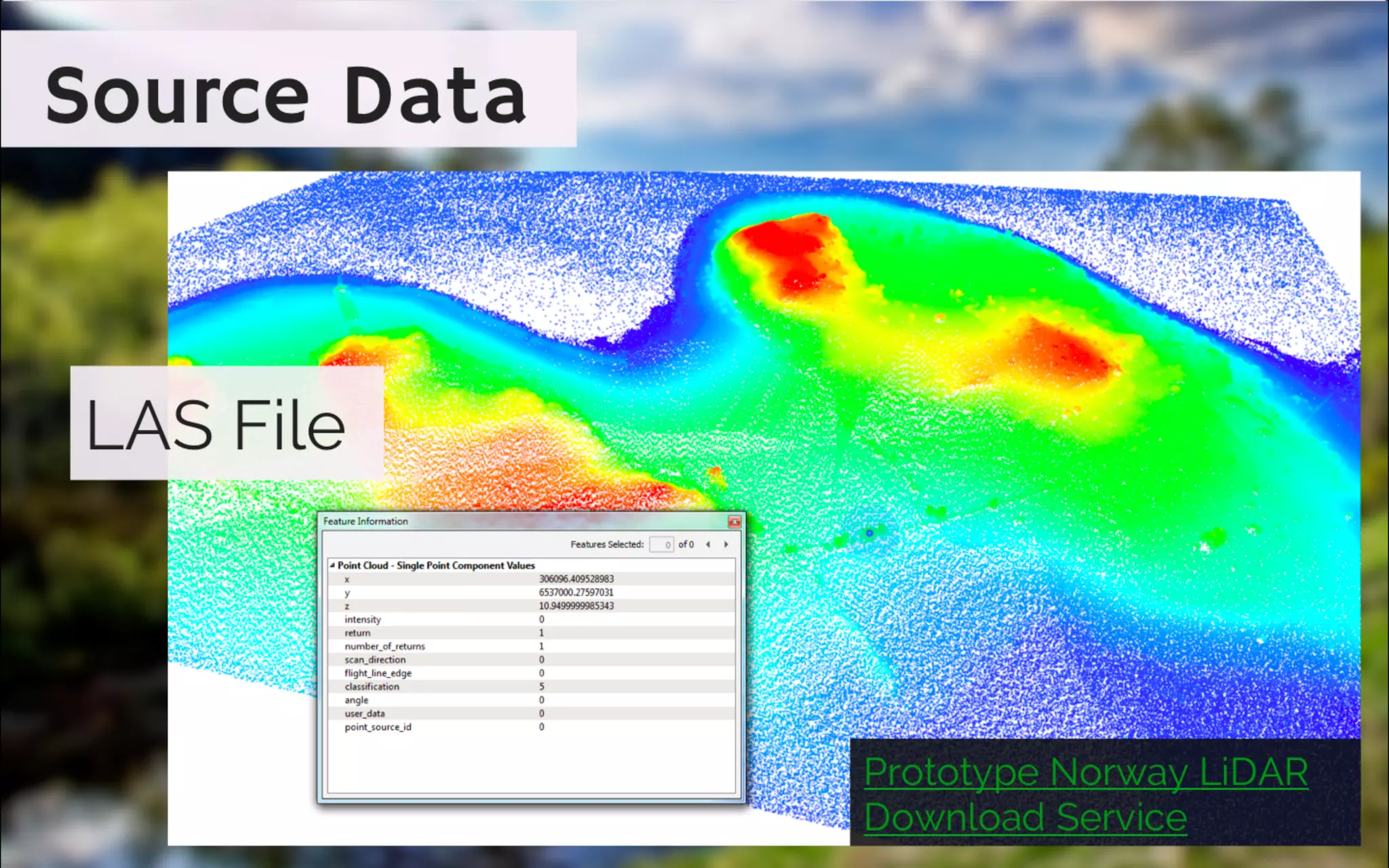The height and width of the screenshot is (868, 1389).
Task: Click the Source Data heading
Action: point(286,96)
